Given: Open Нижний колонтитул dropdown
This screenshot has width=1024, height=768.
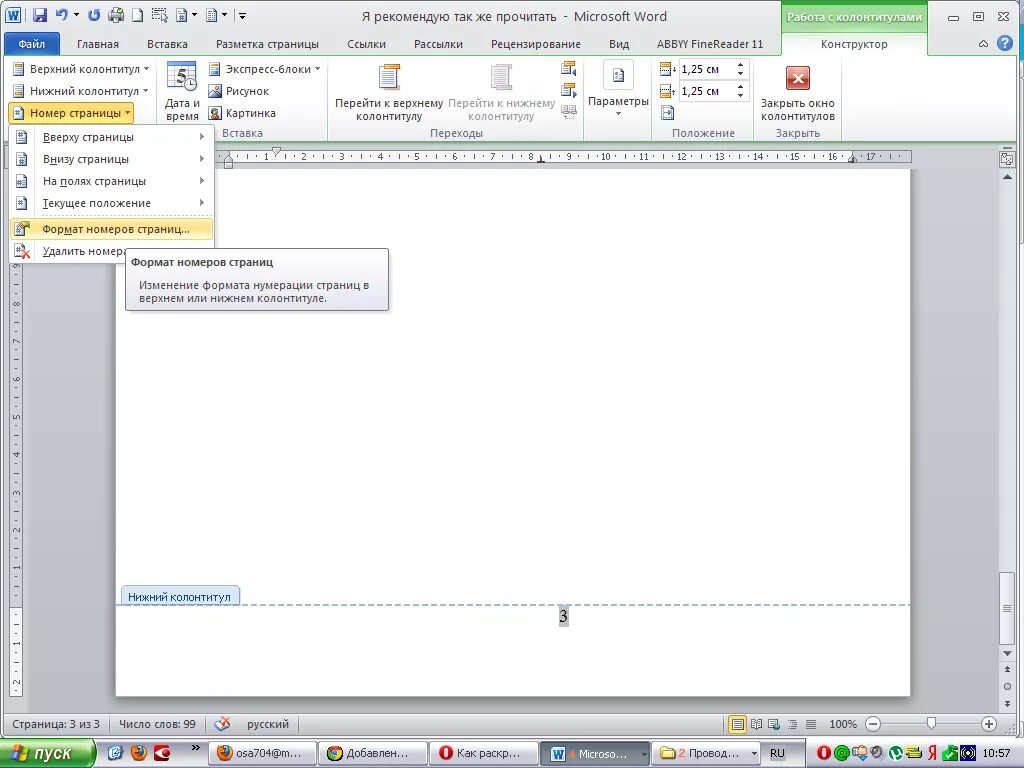Looking at the screenshot, I should pyautogui.click(x=81, y=91).
